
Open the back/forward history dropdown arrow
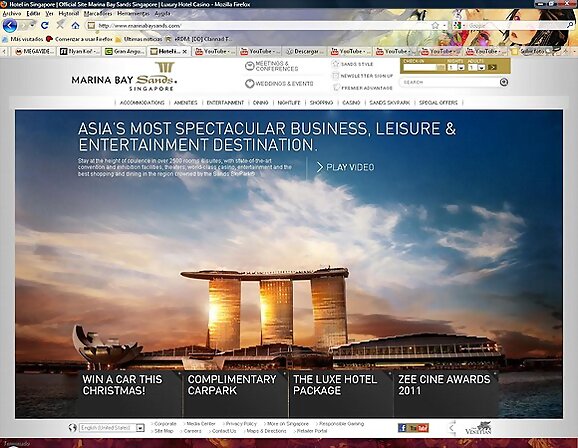[x=33, y=25]
